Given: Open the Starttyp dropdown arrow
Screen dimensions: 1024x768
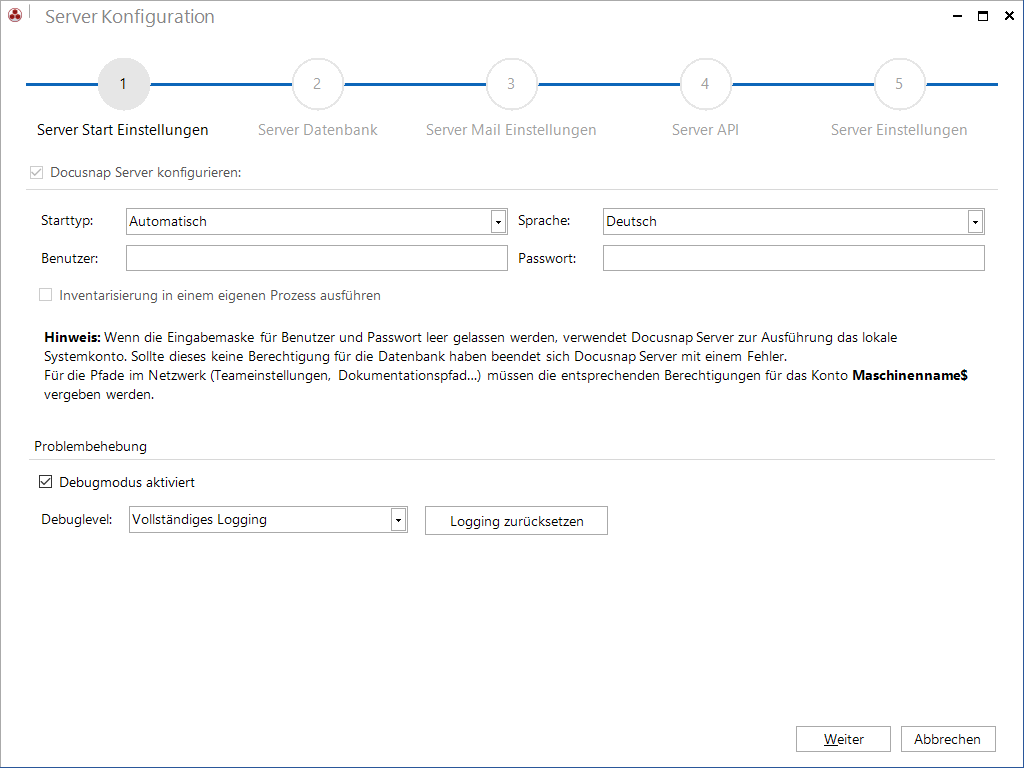Looking at the screenshot, I should point(498,221).
